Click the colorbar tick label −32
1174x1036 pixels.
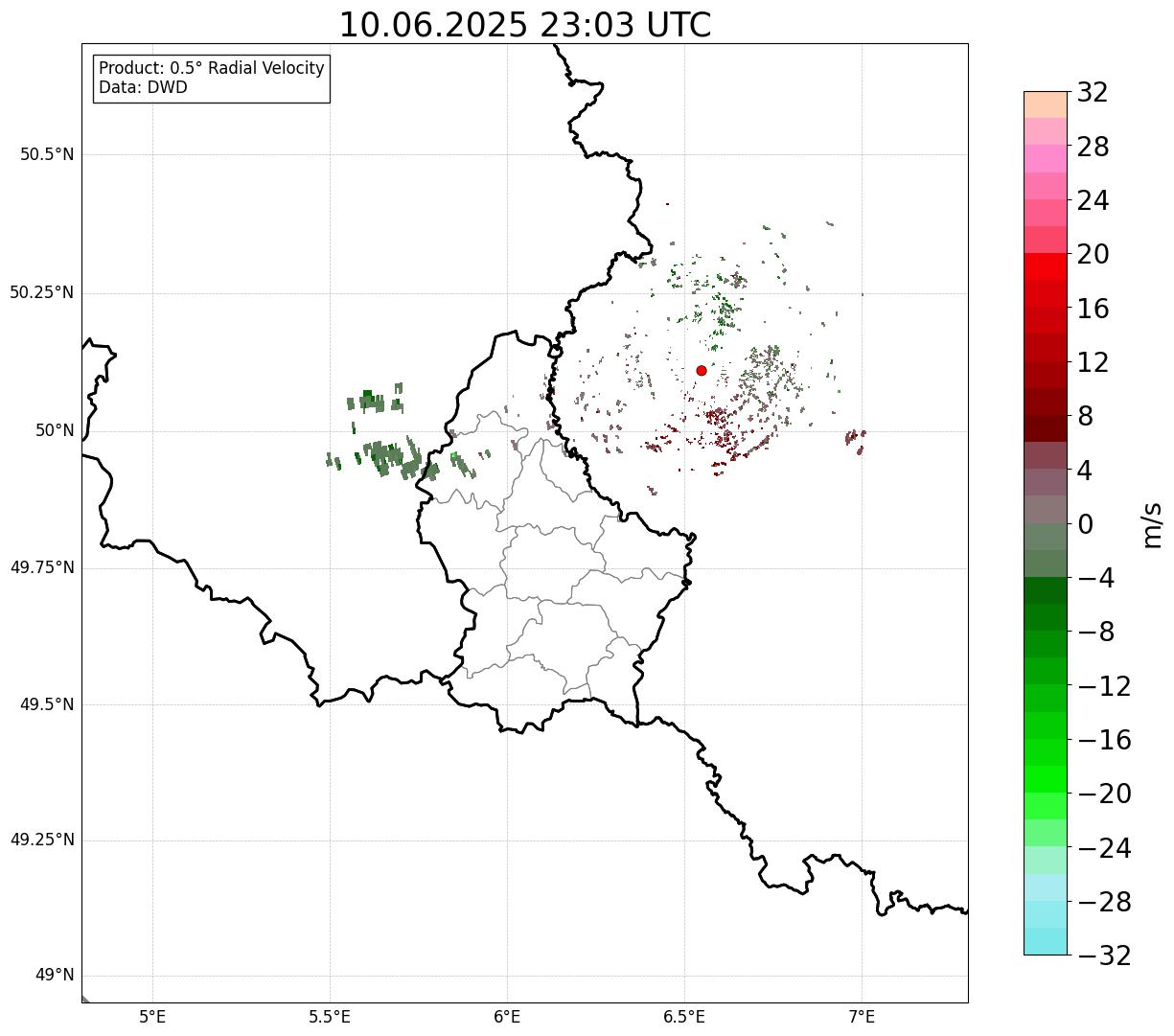[x=1104, y=955]
